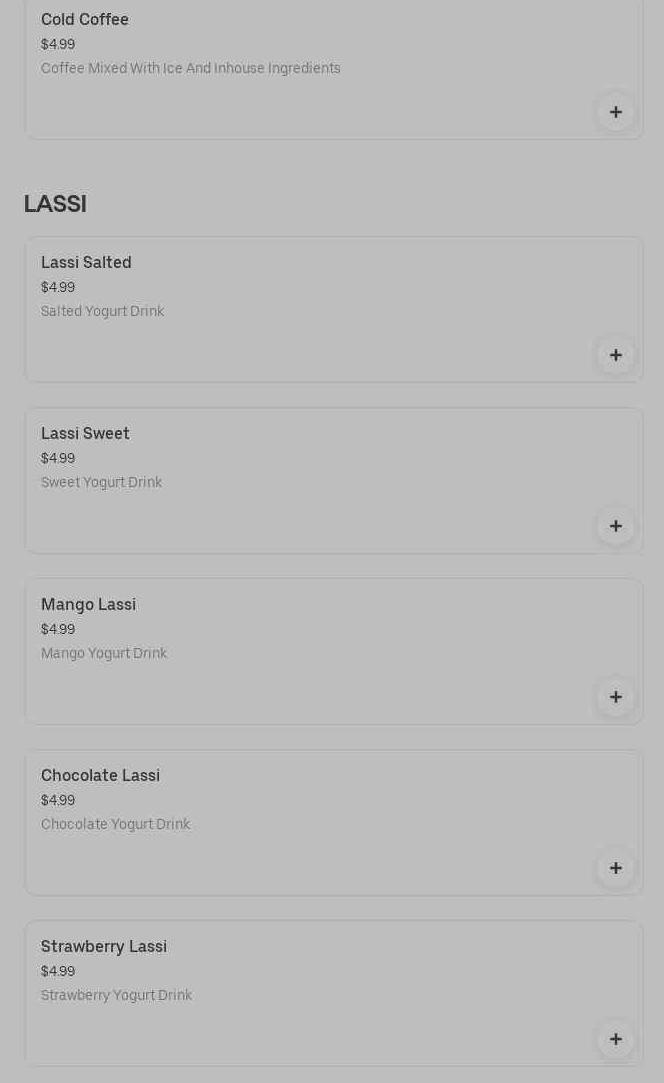Add Cold Coffee with plus icon
The height and width of the screenshot is (1083, 664).
(x=615, y=112)
